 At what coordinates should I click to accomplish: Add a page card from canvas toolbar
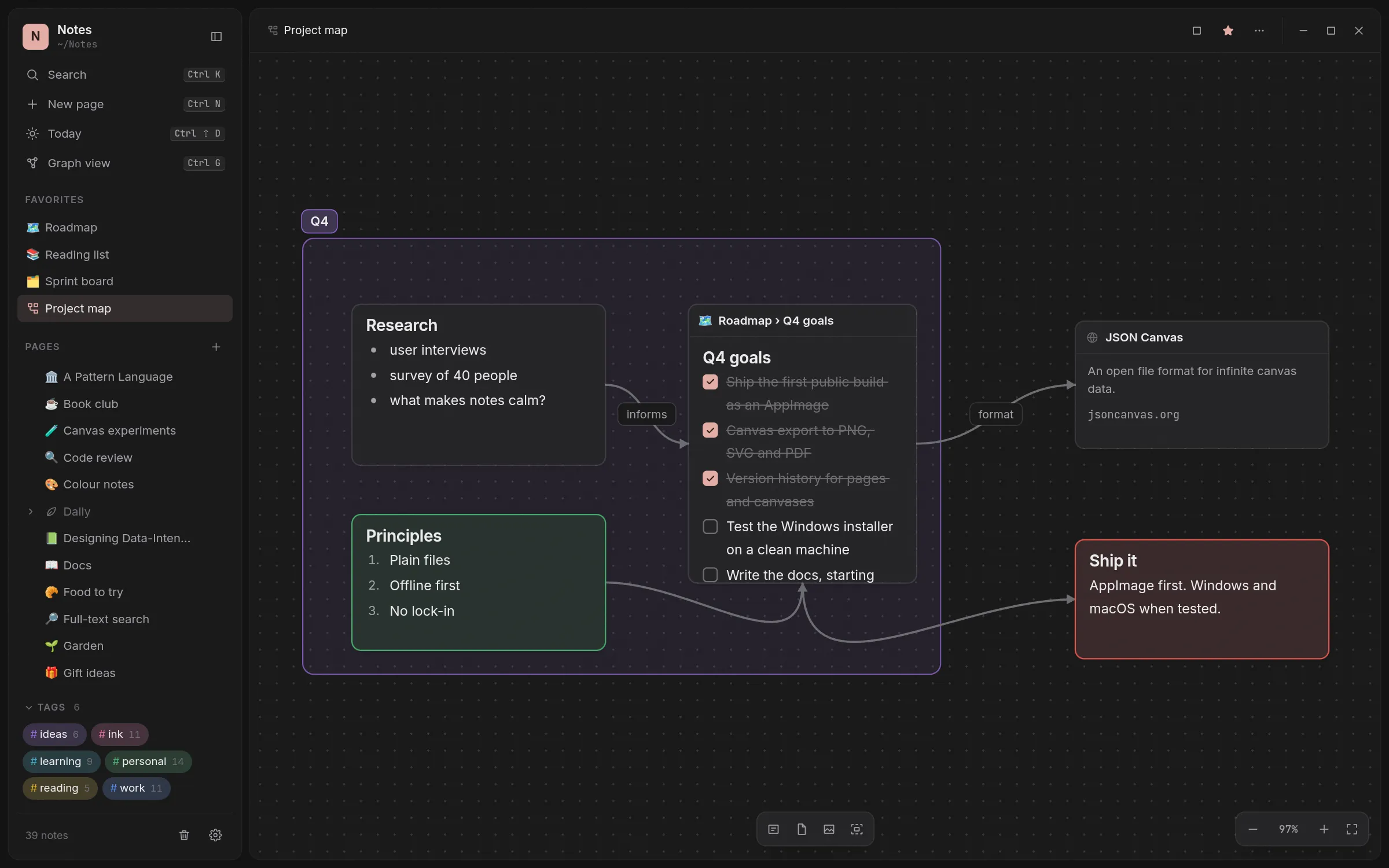802,829
